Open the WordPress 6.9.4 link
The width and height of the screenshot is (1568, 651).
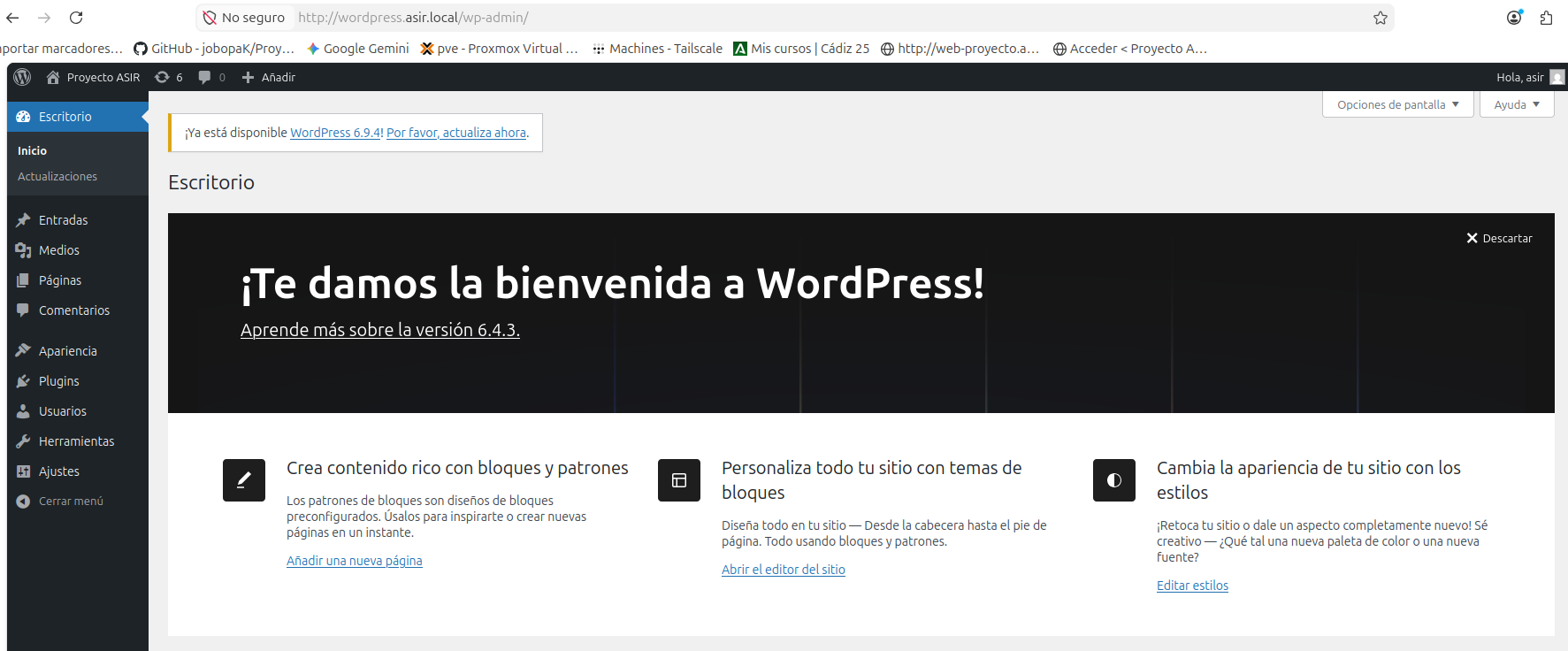coord(335,133)
